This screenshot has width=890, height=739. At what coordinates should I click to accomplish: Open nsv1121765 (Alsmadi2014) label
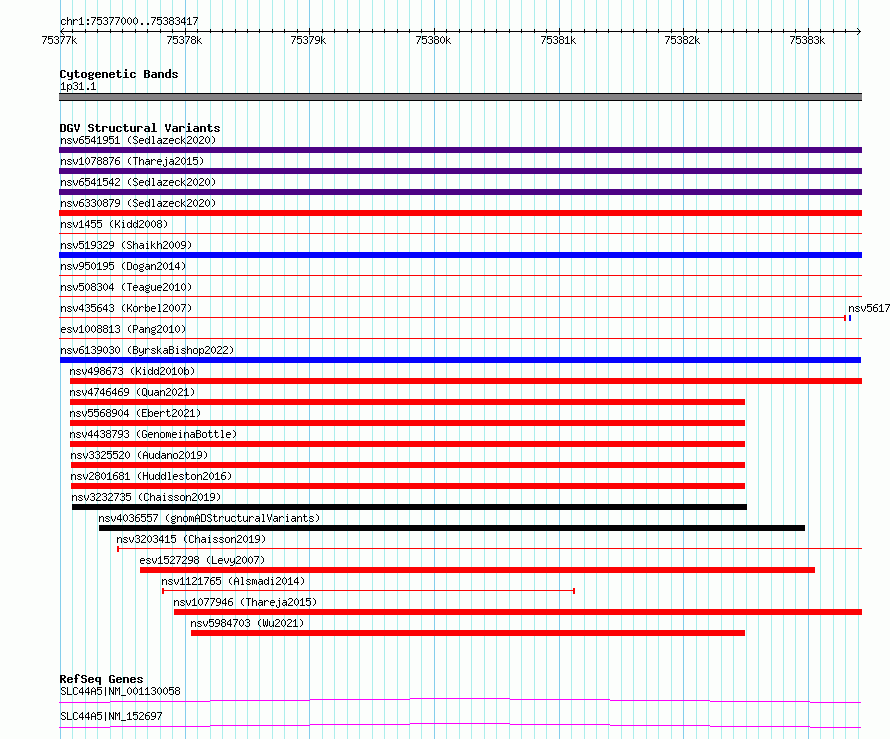(x=233, y=581)
